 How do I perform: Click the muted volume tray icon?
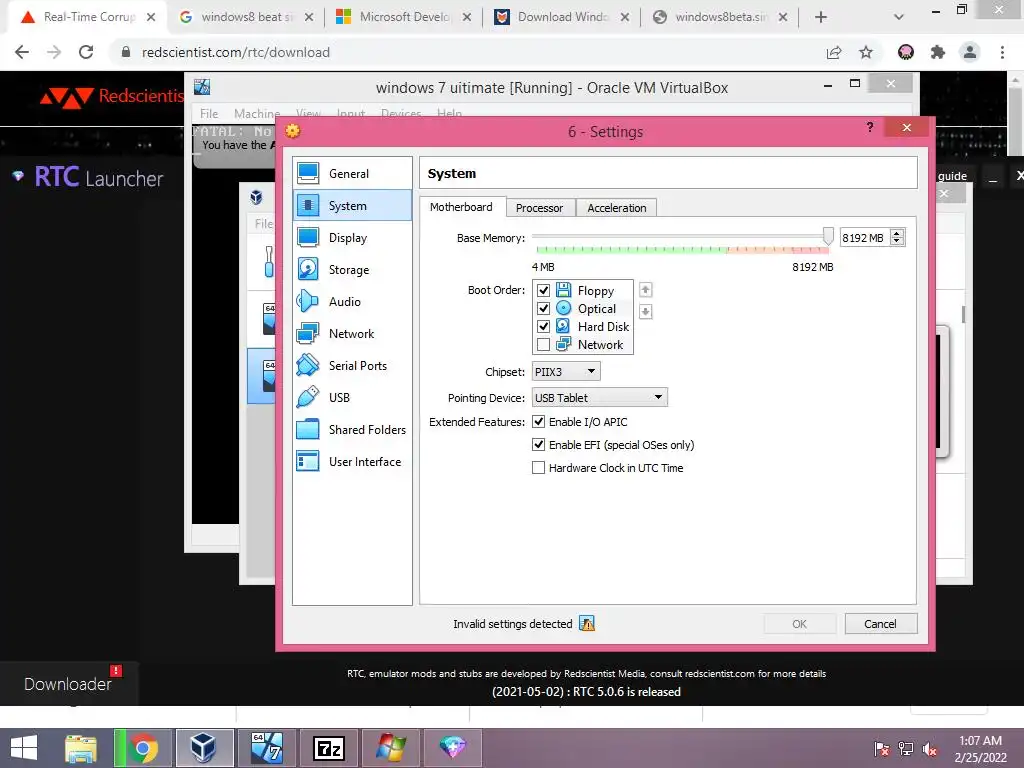[930, 749]
